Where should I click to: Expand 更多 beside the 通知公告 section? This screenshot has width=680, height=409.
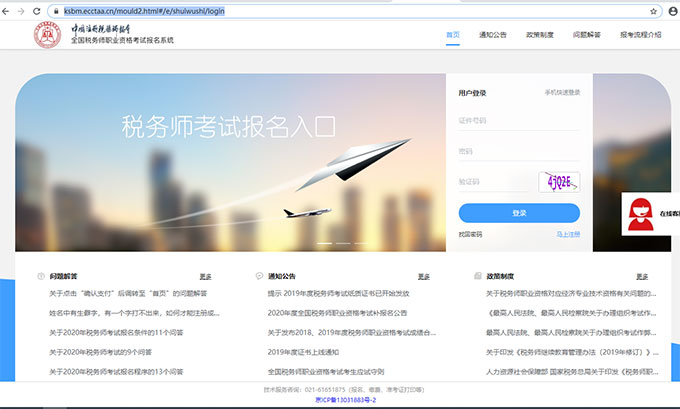(x=423, y=275)
